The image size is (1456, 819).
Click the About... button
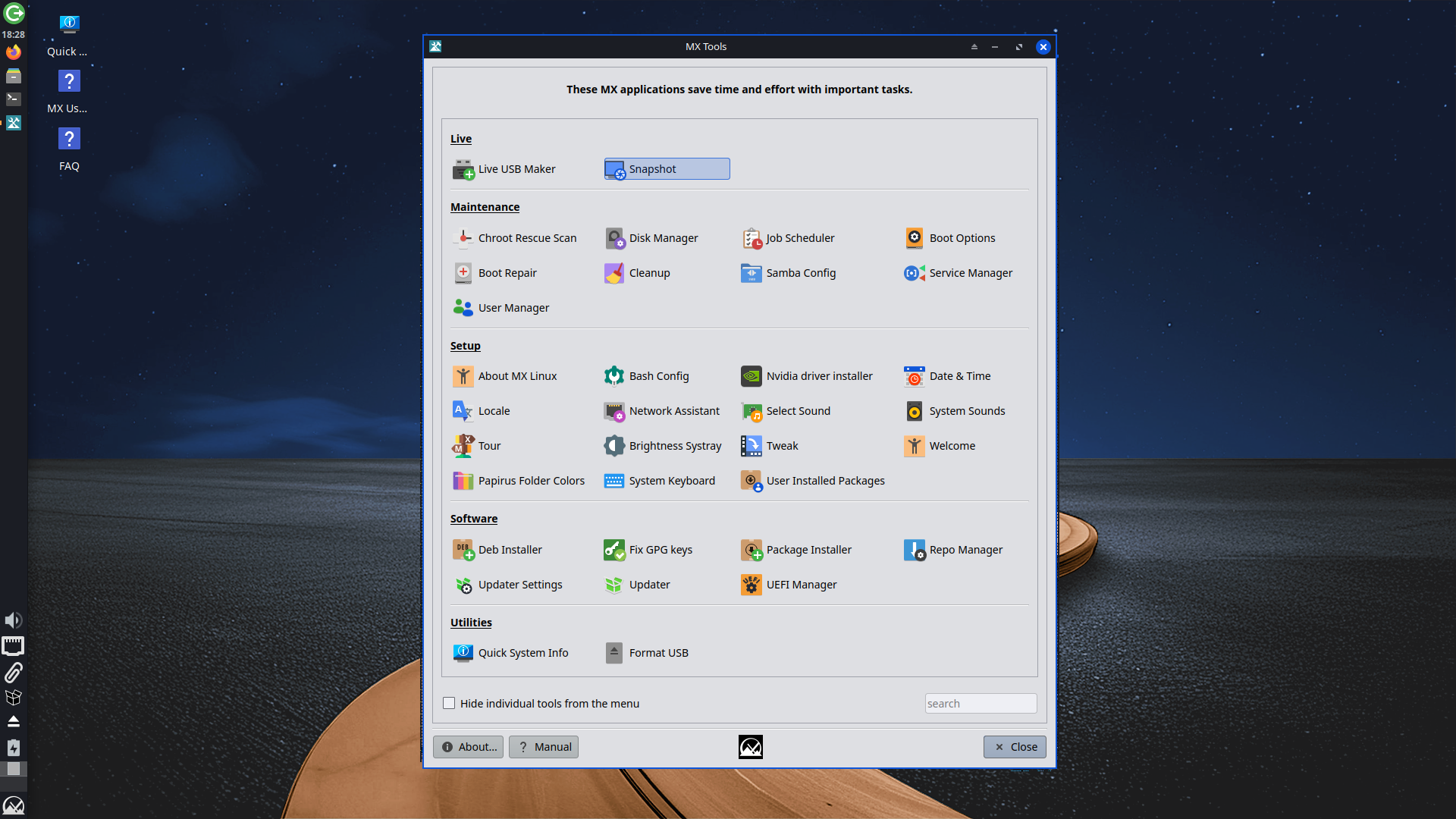pos(469,747)
